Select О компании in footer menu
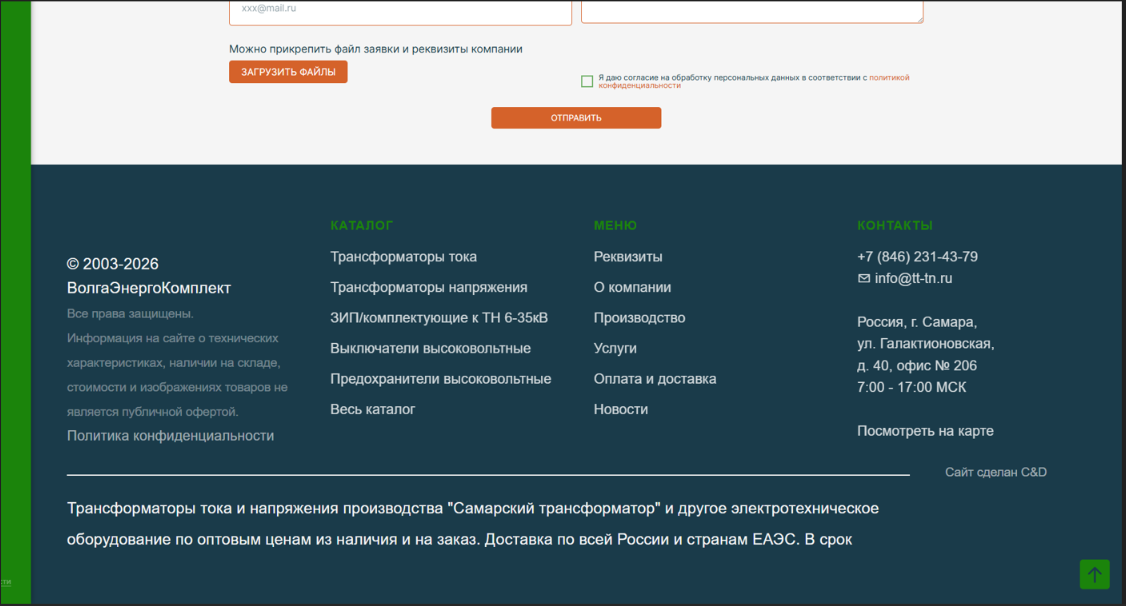Viewport: 1126px width, 606px height. pyautogui.click(x=632, y=287)
